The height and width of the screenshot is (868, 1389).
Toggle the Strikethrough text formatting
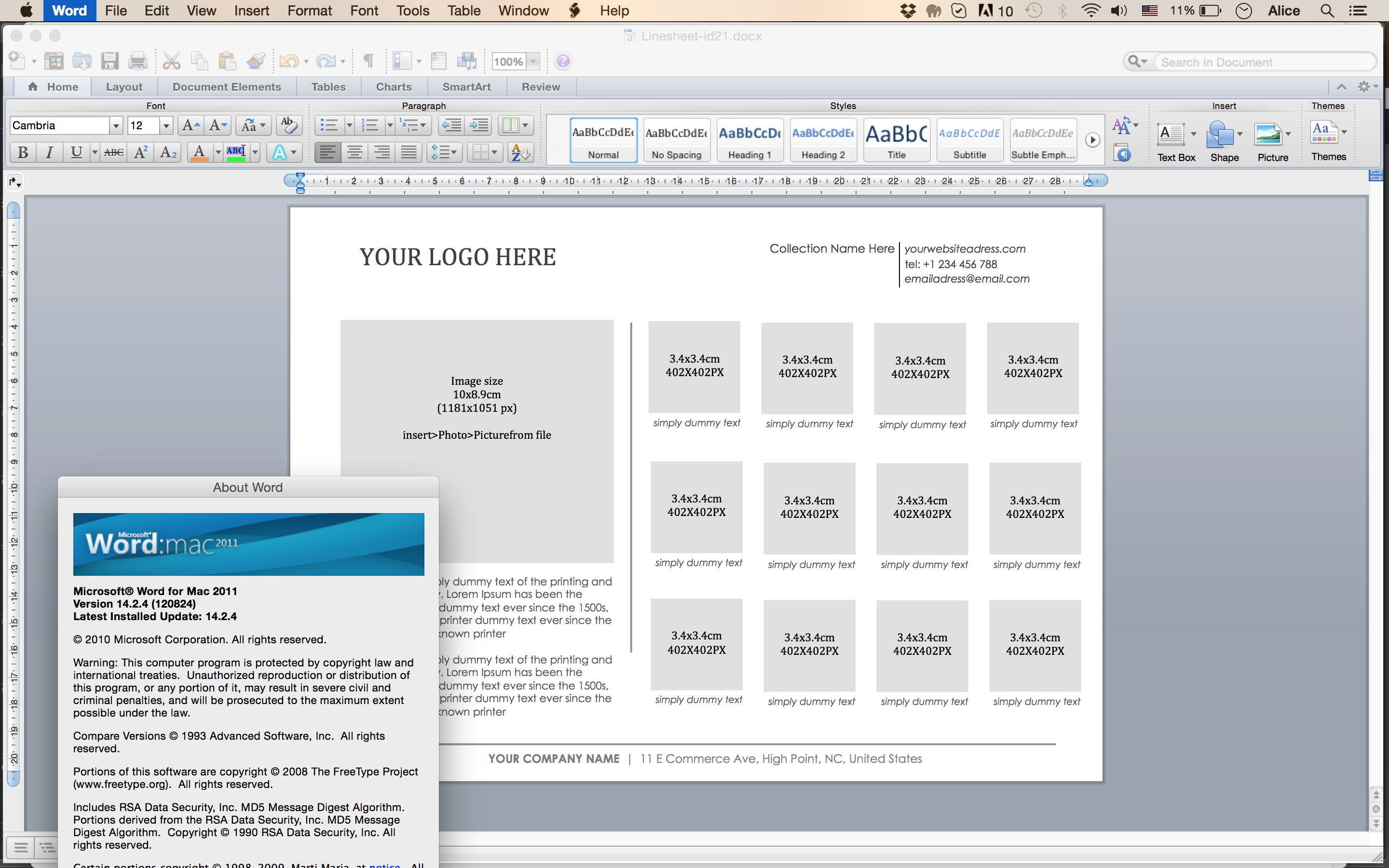pyautogui.click(x=112, y=152)
